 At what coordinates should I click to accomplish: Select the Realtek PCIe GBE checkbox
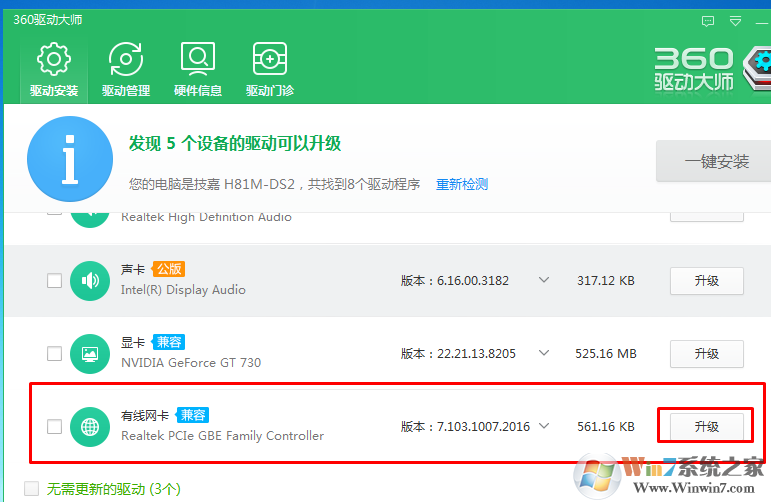click(x=55, y=427)
